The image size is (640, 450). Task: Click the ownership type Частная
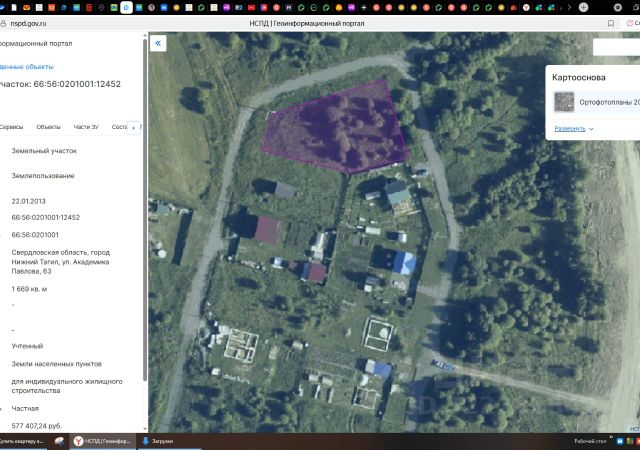(x=25, y=408)
